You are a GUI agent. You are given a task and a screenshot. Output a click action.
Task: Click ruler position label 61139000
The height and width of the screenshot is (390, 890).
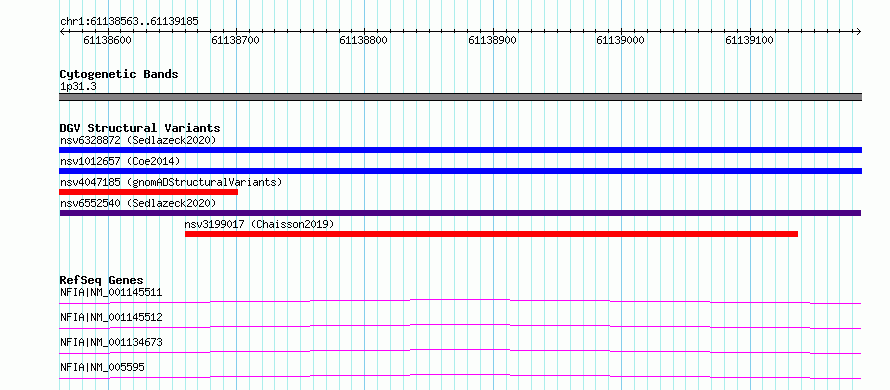[x=621, y=41]
